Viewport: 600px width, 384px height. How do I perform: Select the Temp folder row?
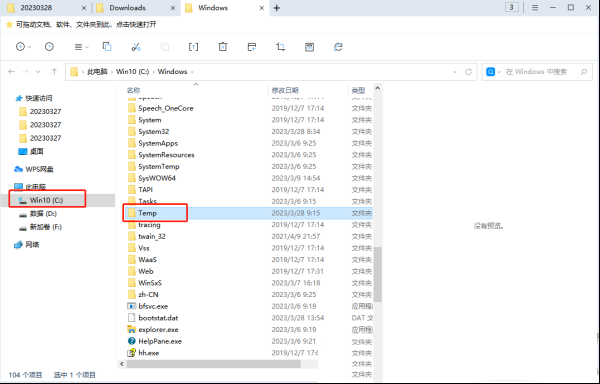coord(249,213)
